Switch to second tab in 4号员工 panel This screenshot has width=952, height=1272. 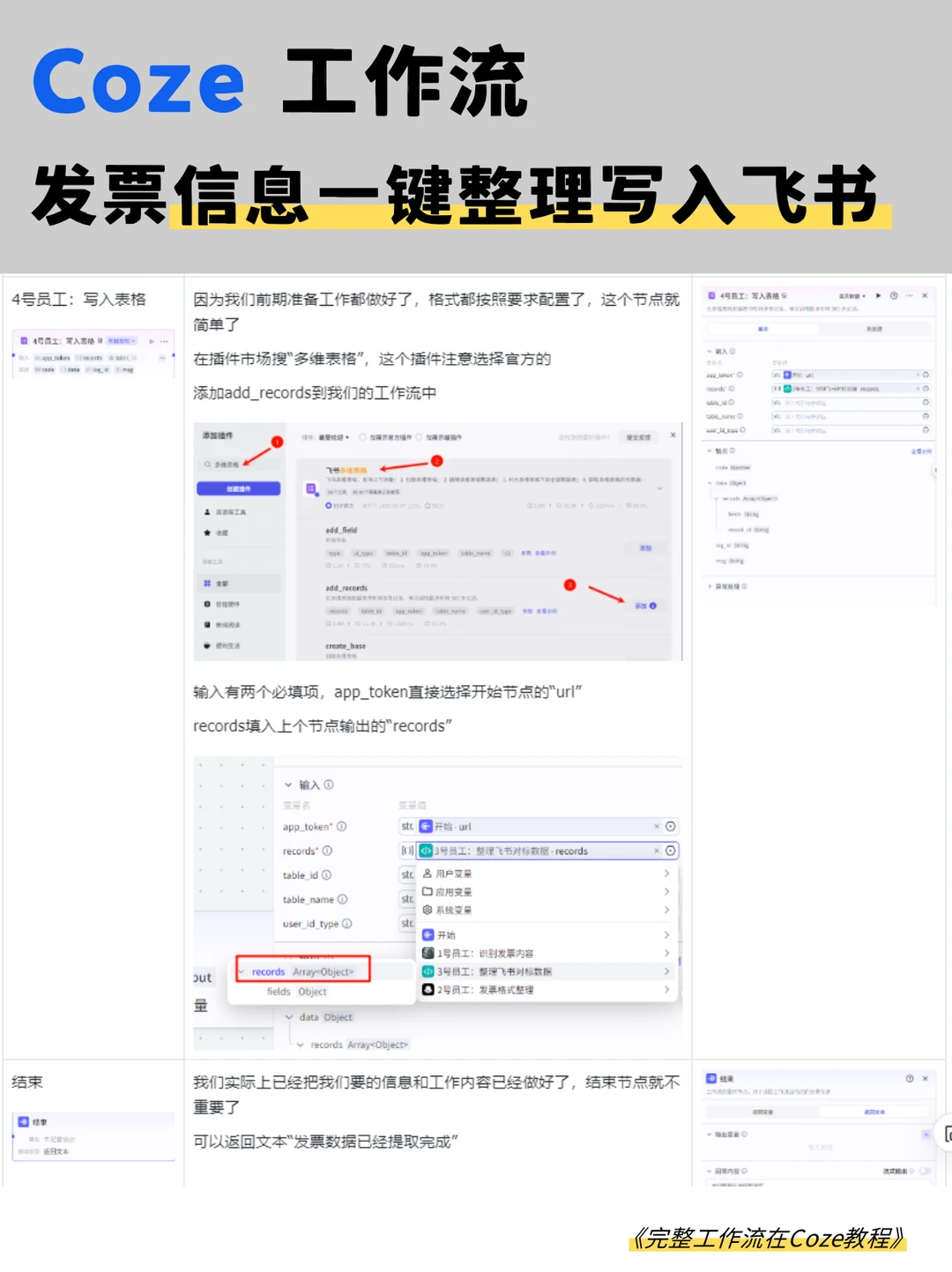pyautogui.click(x=874, y=329)
